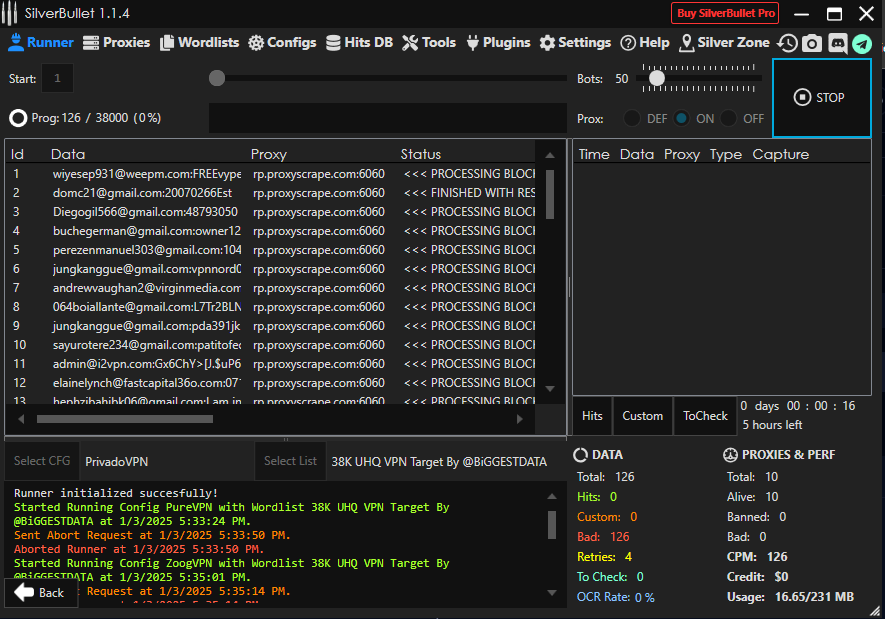Click the data list scroll-down arrow
885x619 pixels.
(x=549, y=388)
